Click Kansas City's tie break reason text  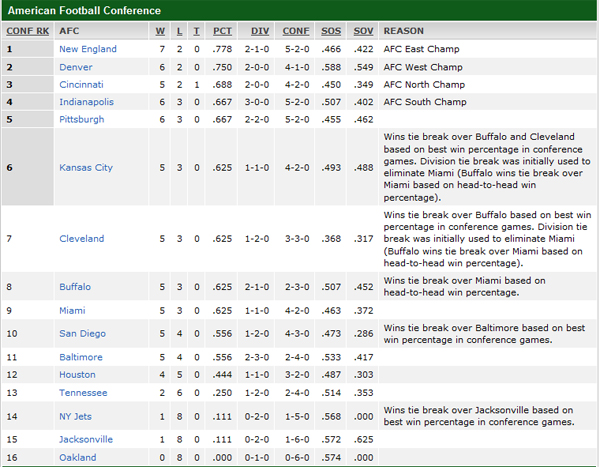pyautogui.click(x=487, y=167)
